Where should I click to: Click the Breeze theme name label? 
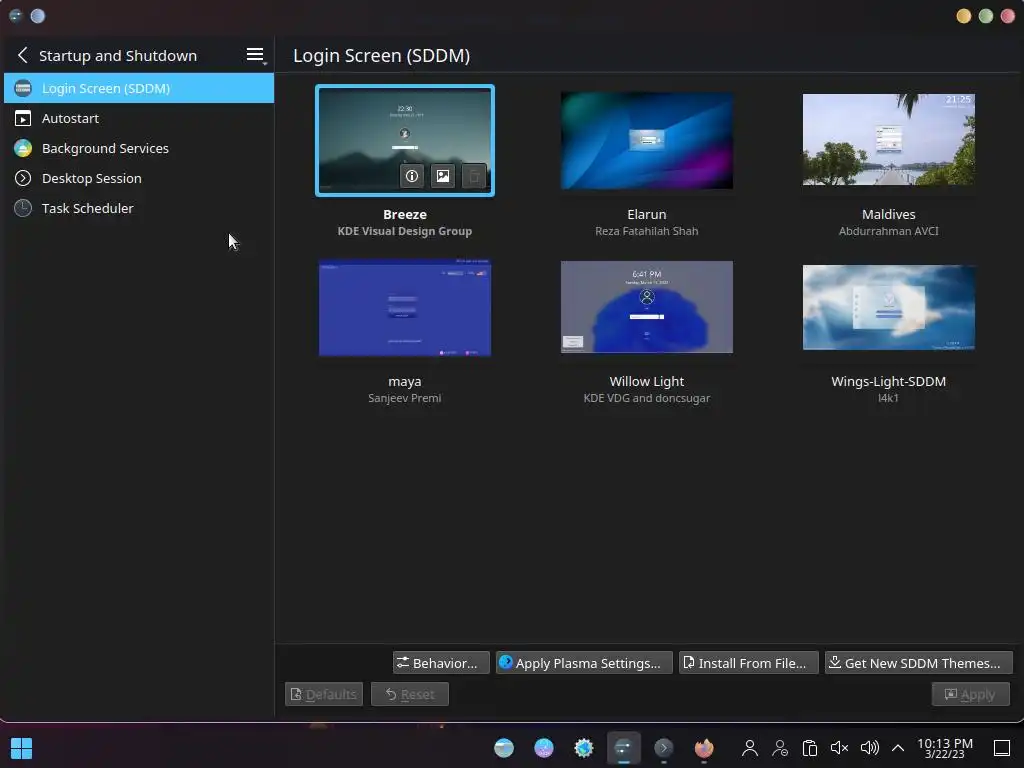(x=405, y=214)
